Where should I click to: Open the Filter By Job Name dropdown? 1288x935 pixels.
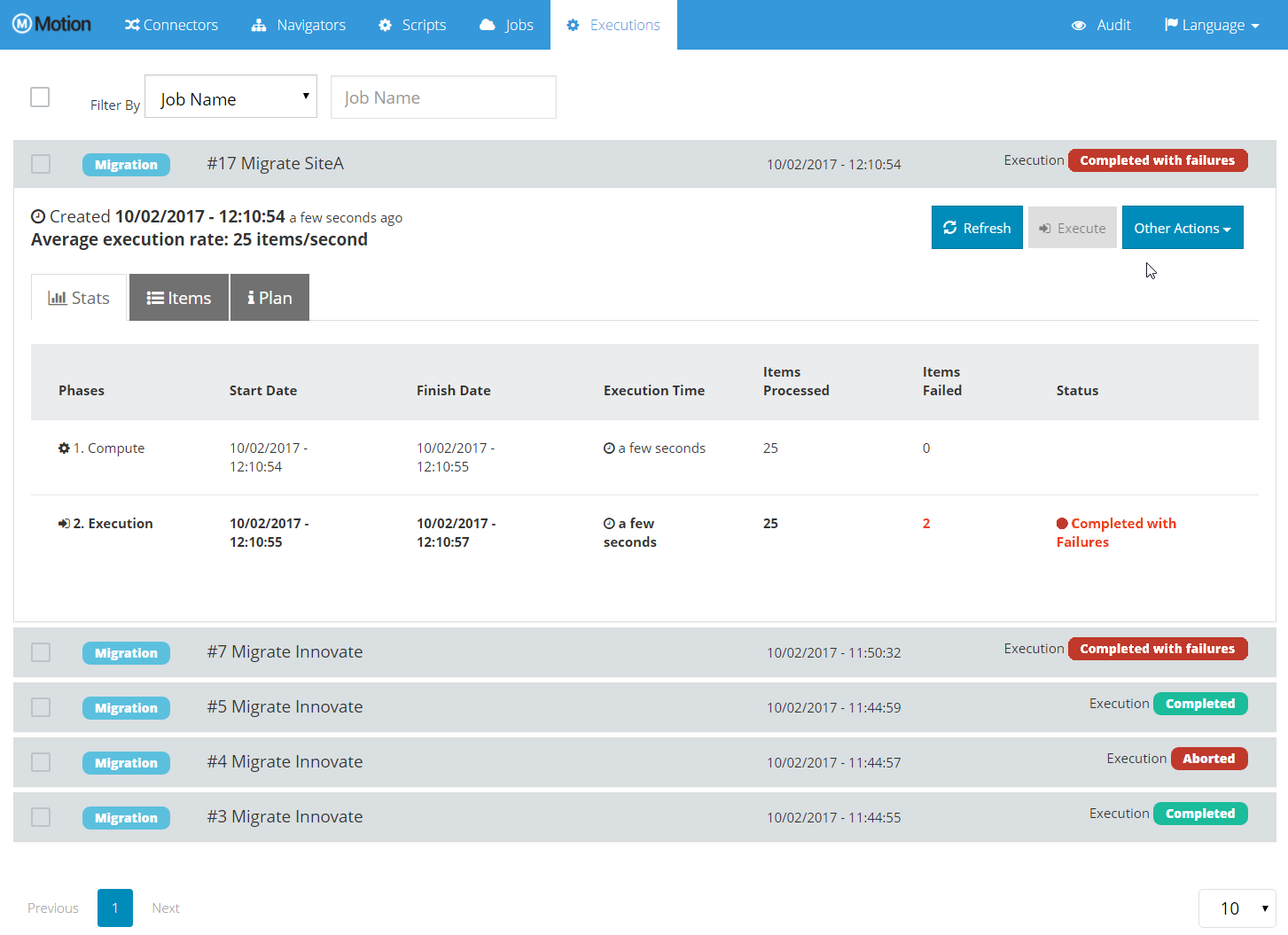[x=230, y=97]
